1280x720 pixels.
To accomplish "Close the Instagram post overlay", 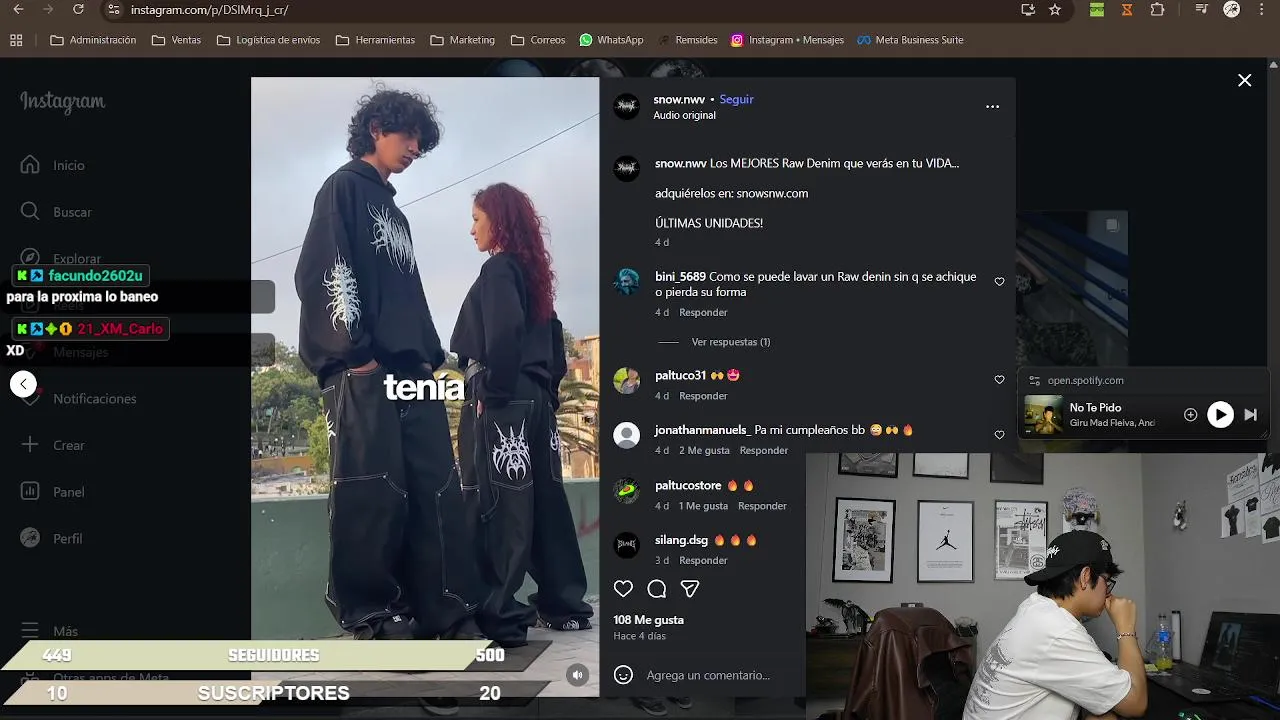I will click(x=1244, y=80).
